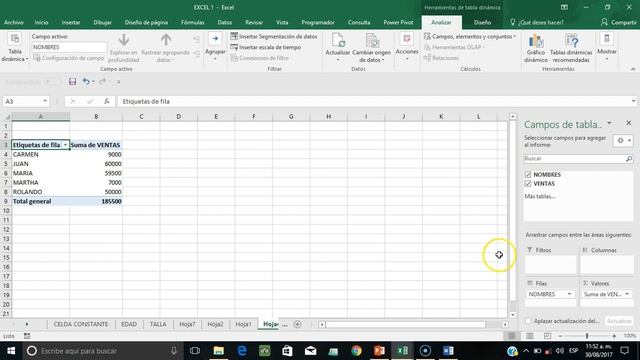Open Cambiar origen de datos
This screenshot has height=360, width=640.
click(371, 47)
